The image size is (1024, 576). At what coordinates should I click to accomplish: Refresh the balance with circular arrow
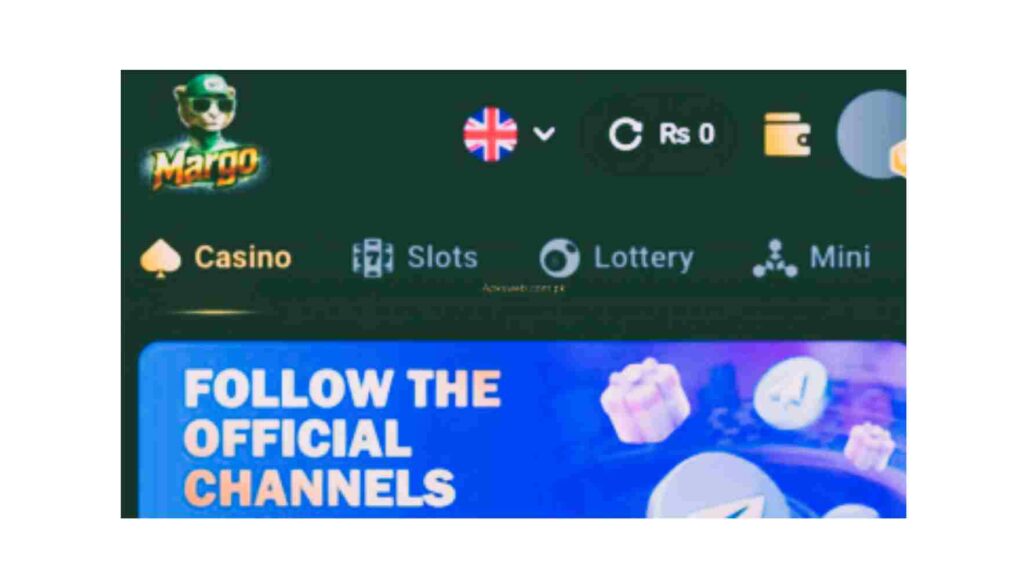(x=625, y=135)
